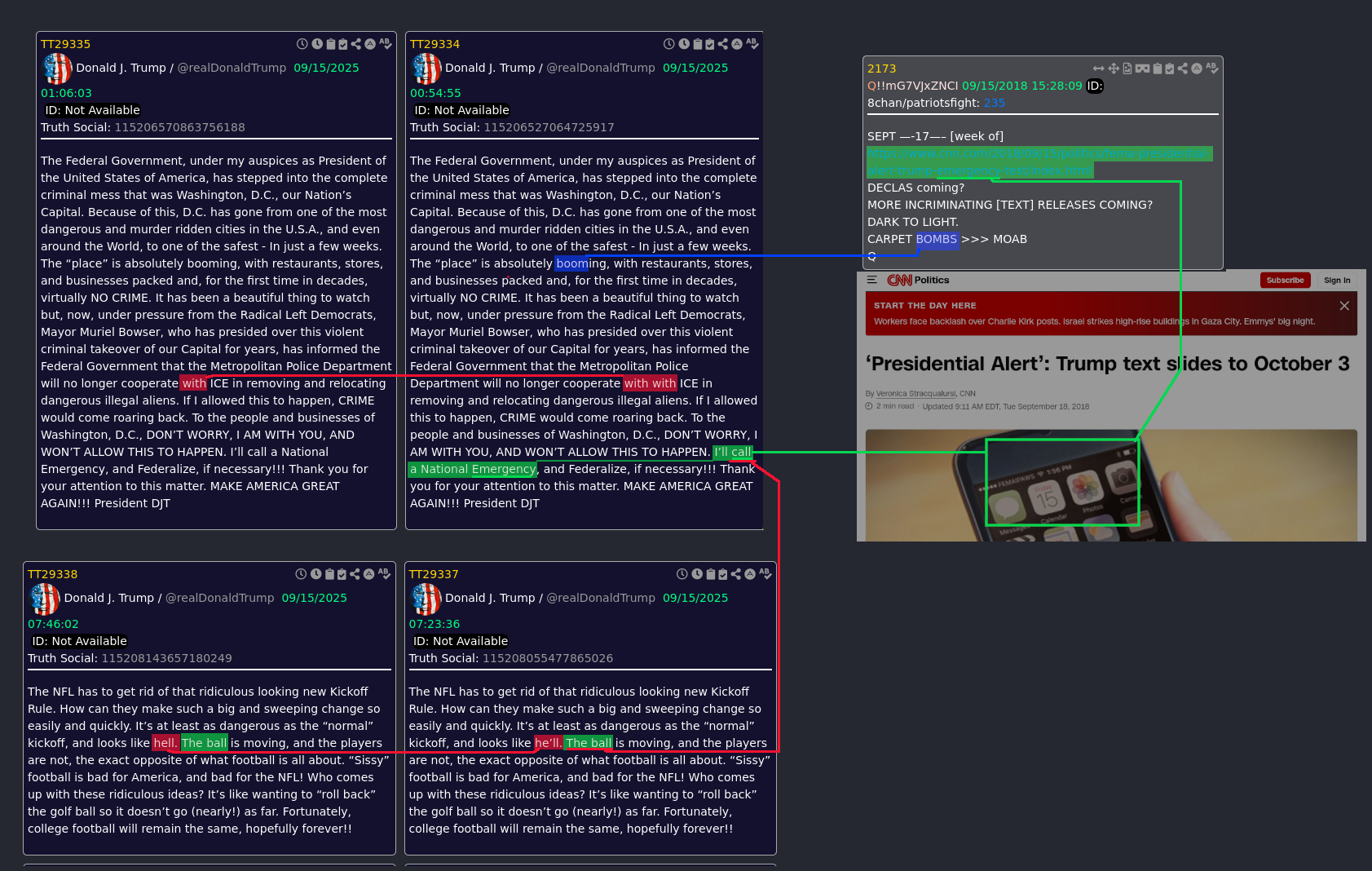Click circled A font icon on TT29335
1372x871 pixels.
point(370,44)
